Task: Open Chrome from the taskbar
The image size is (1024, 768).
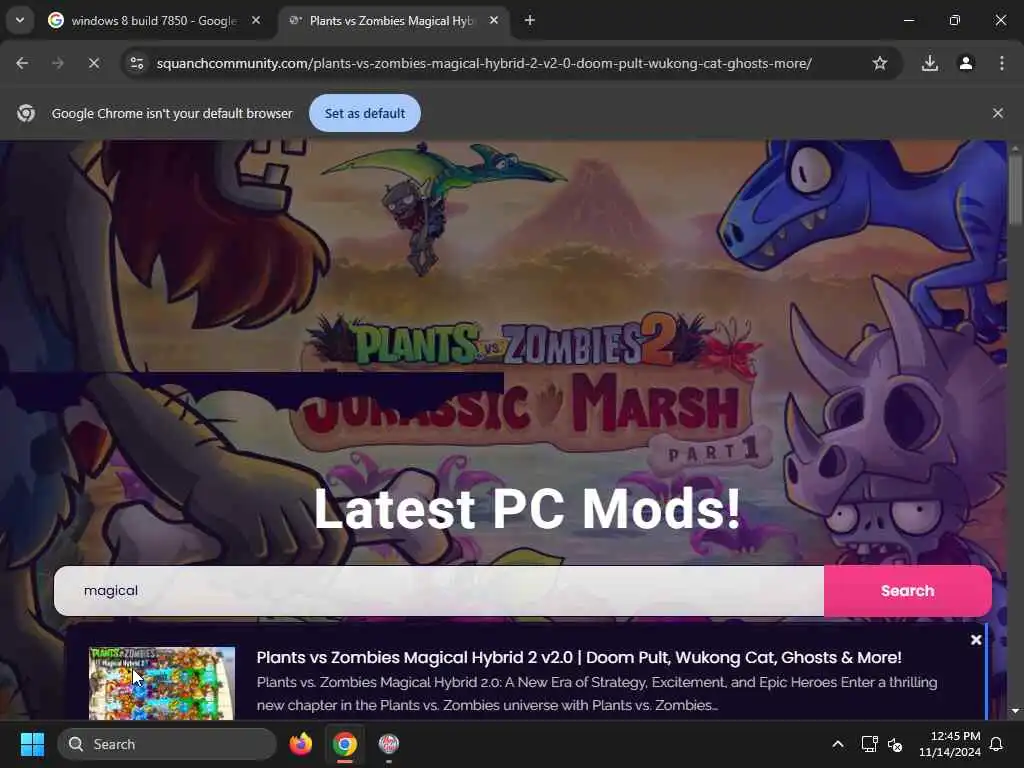Action: click(x=345, y=744)
